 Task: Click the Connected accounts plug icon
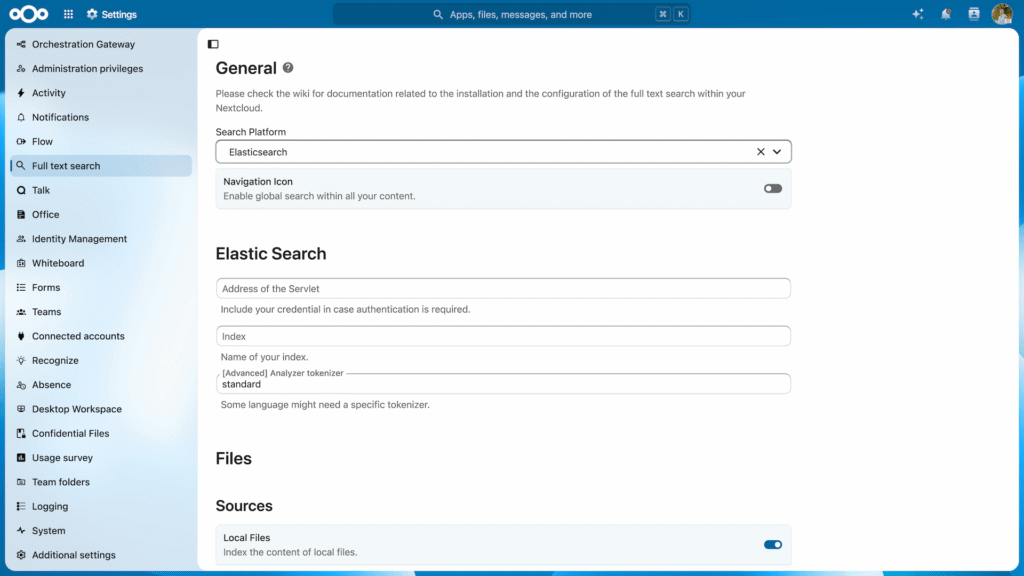[21, 336]
